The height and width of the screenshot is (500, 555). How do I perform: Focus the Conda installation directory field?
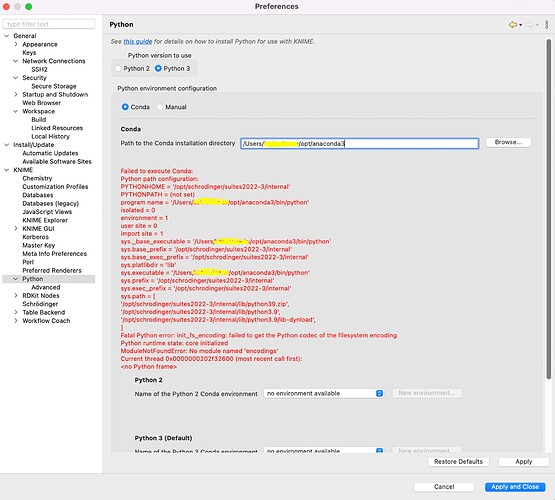[x=359, y=143]
